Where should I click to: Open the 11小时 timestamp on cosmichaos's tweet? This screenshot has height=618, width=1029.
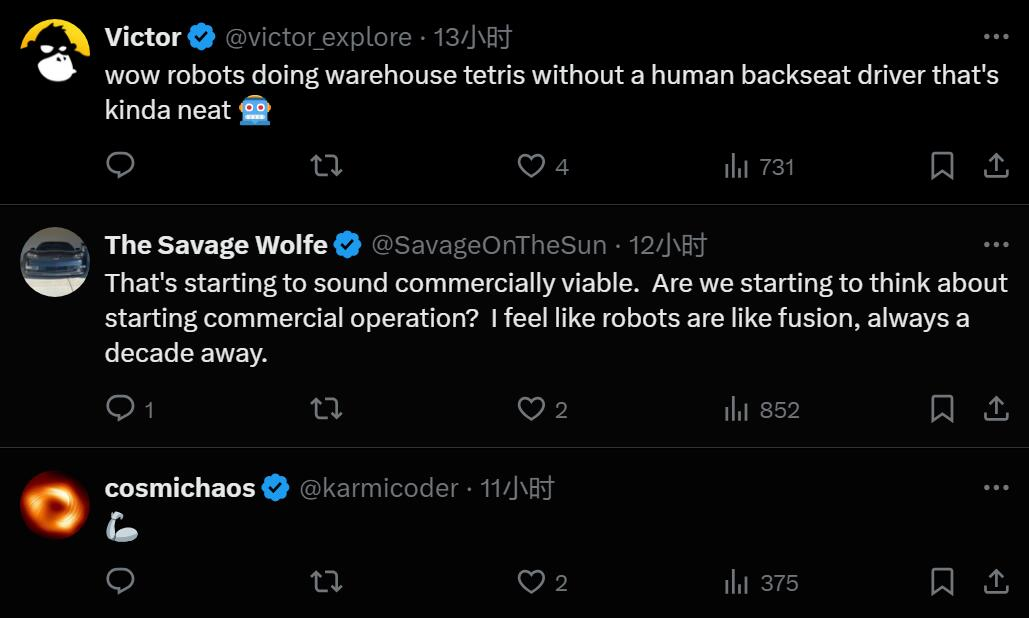tap(517, 488)
